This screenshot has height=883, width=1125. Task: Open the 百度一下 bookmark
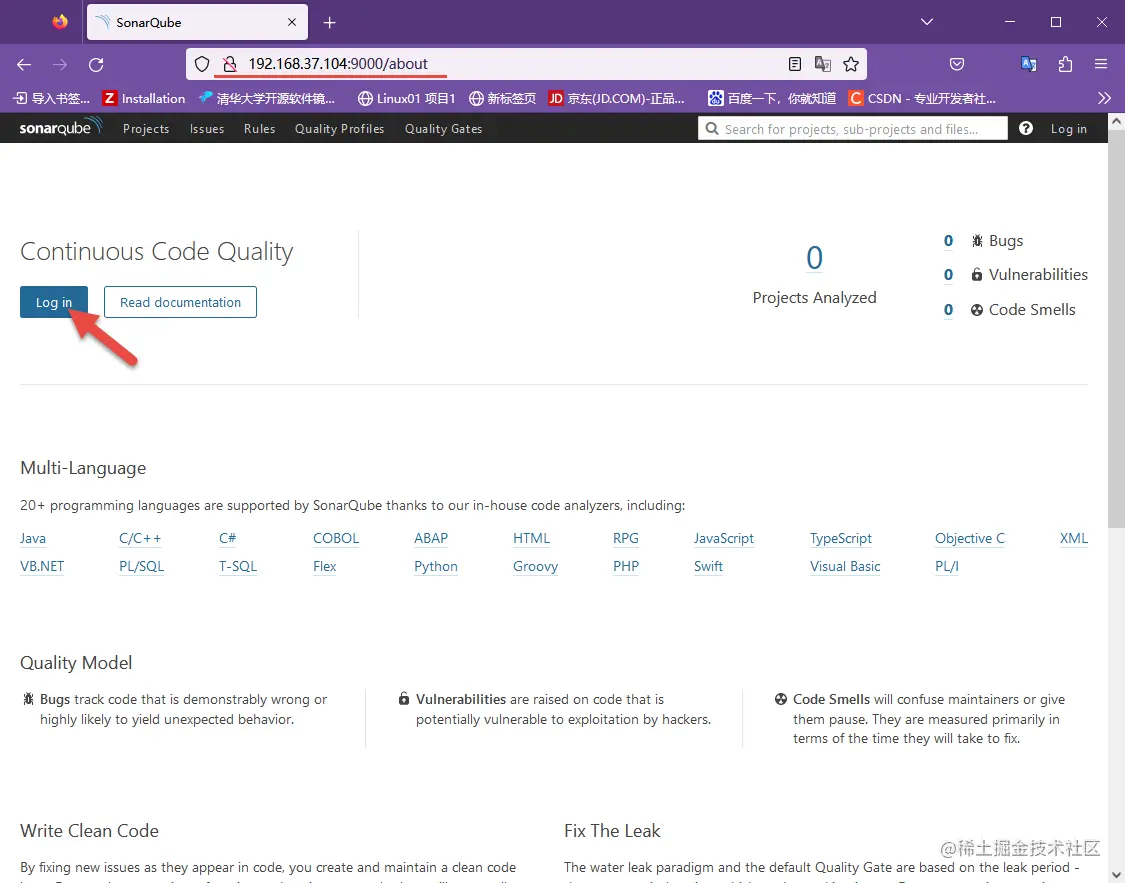pyautogui.click(x=772, y=98)
